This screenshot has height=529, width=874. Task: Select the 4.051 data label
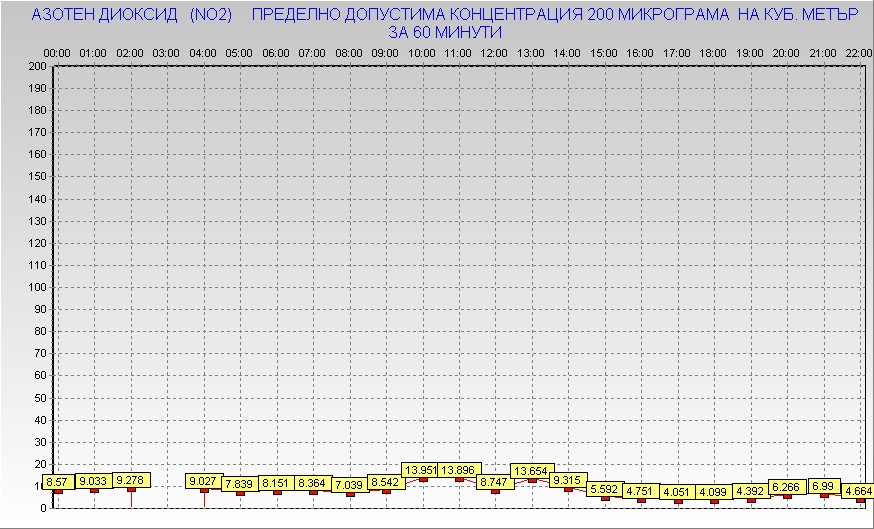(677, 492)
